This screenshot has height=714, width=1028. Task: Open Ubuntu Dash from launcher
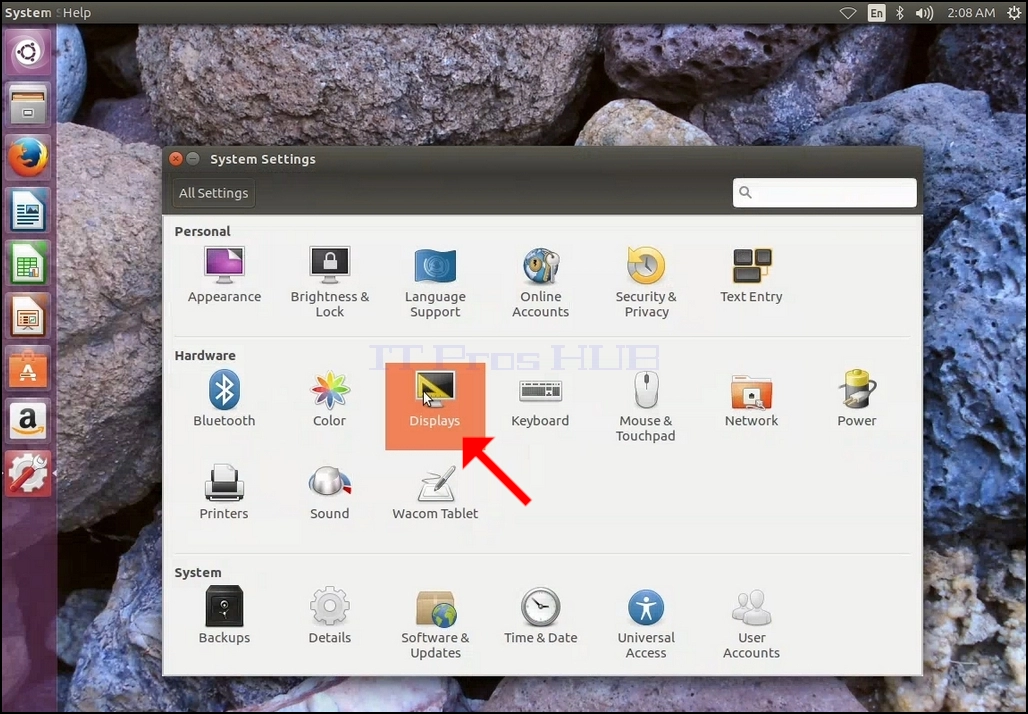(x=28, y=52)
